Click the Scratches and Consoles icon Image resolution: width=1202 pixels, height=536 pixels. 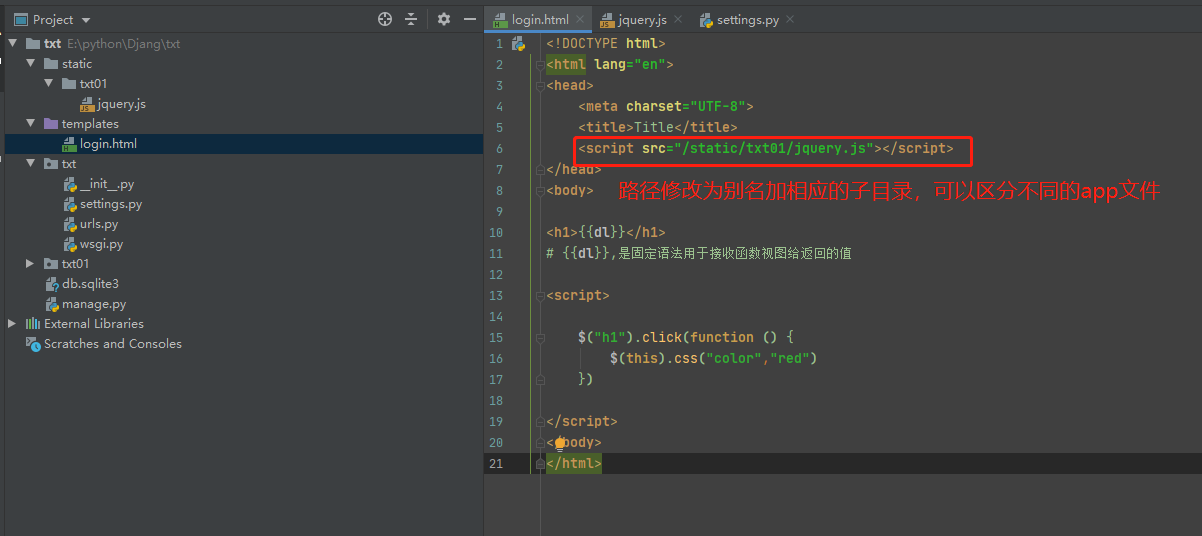click(33, 344)
